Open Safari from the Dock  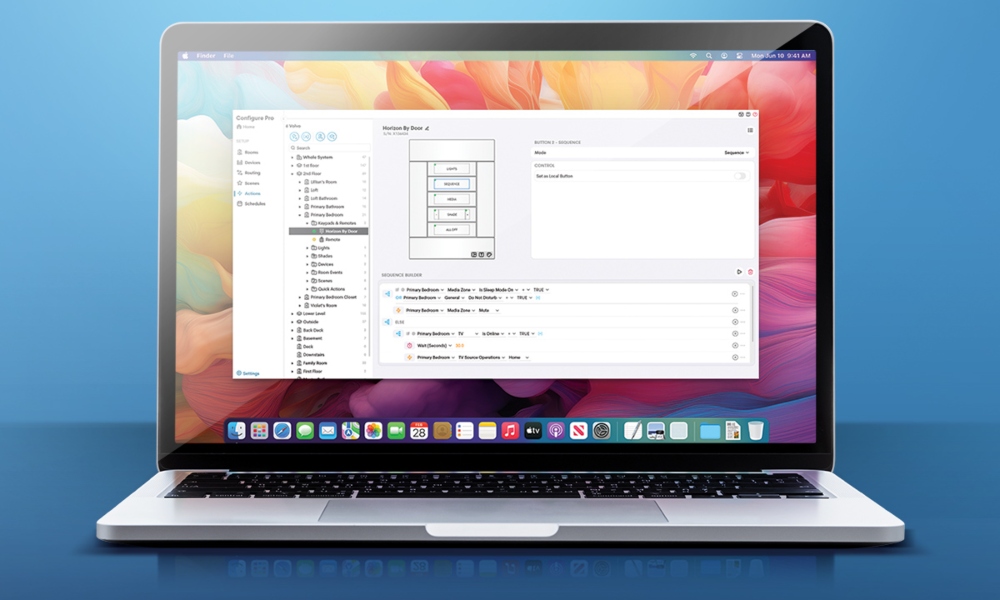[282, 431]
